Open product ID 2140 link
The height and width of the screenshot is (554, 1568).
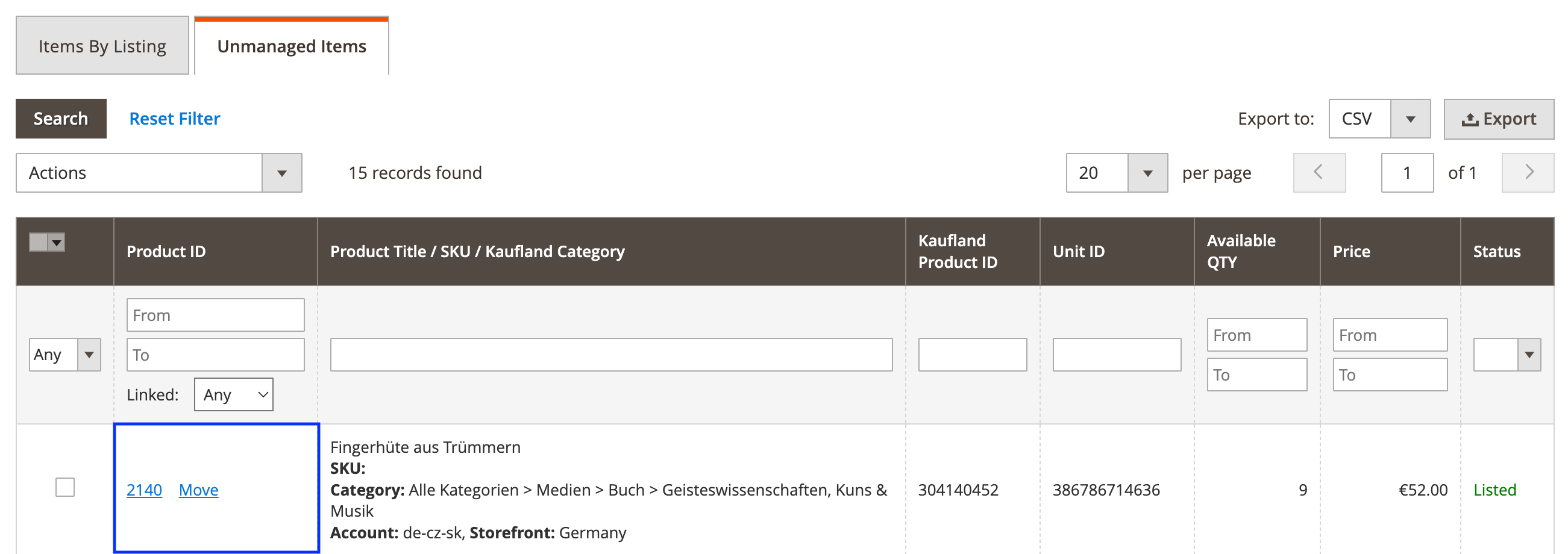point(144,490)
